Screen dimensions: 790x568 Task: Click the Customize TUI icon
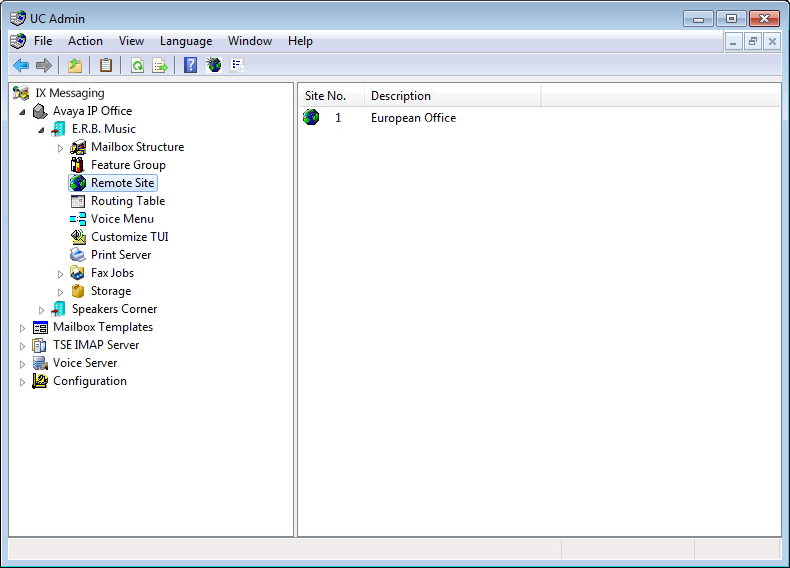pyautogui.click(x=78, y=237)
